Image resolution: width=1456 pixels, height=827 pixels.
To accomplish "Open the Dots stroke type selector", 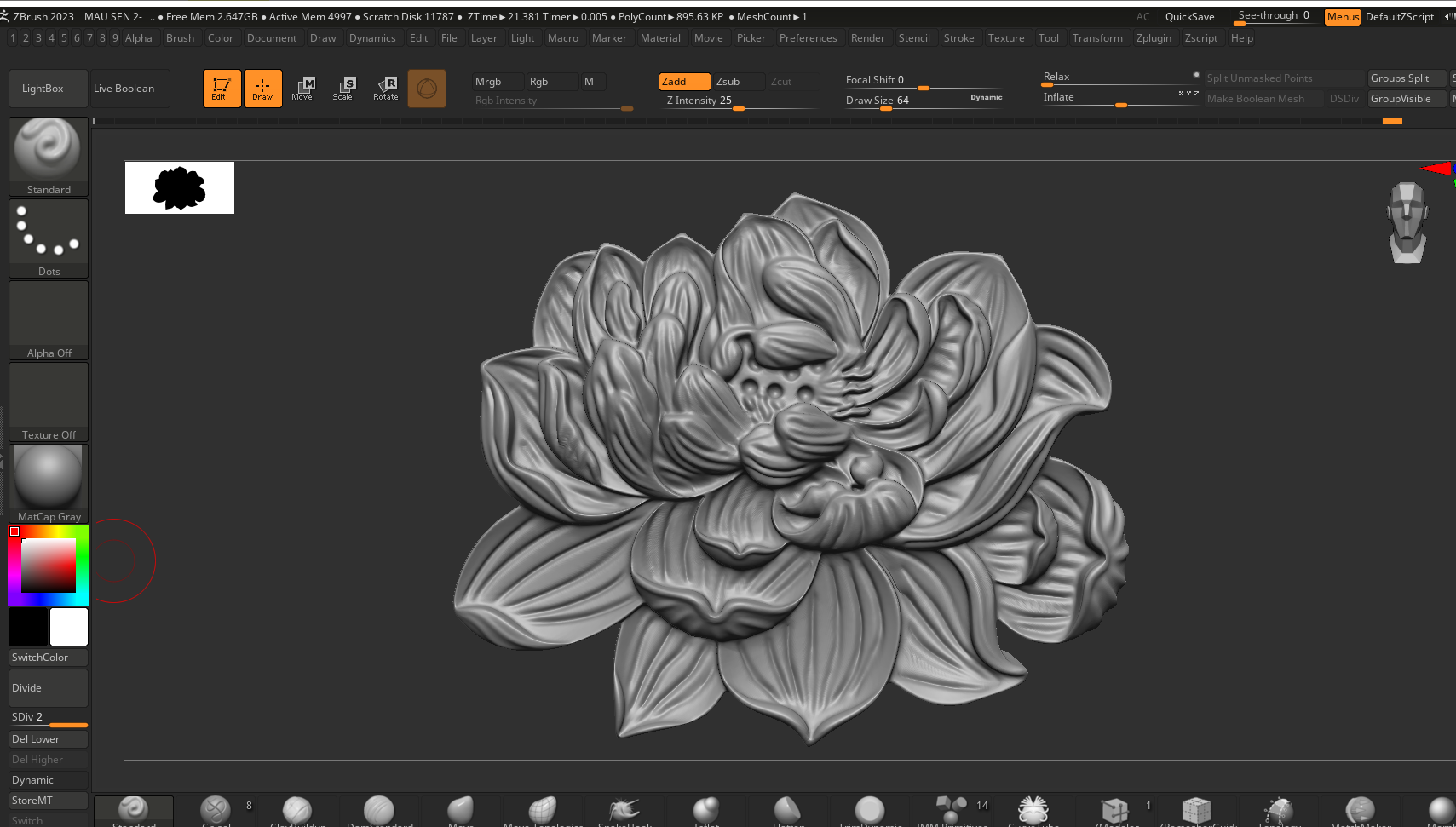I will [49, 238].
